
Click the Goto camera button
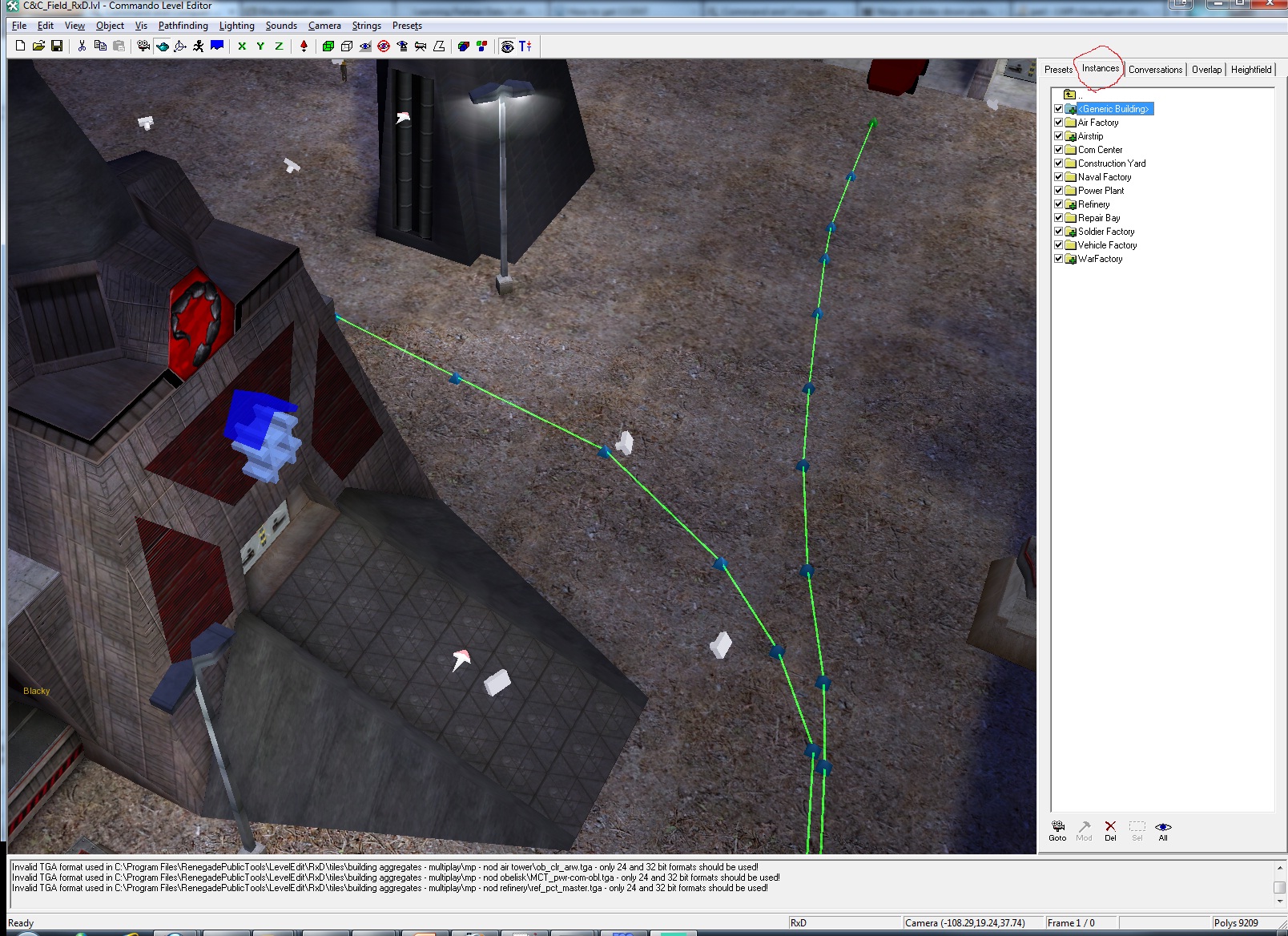point(1057,830)
